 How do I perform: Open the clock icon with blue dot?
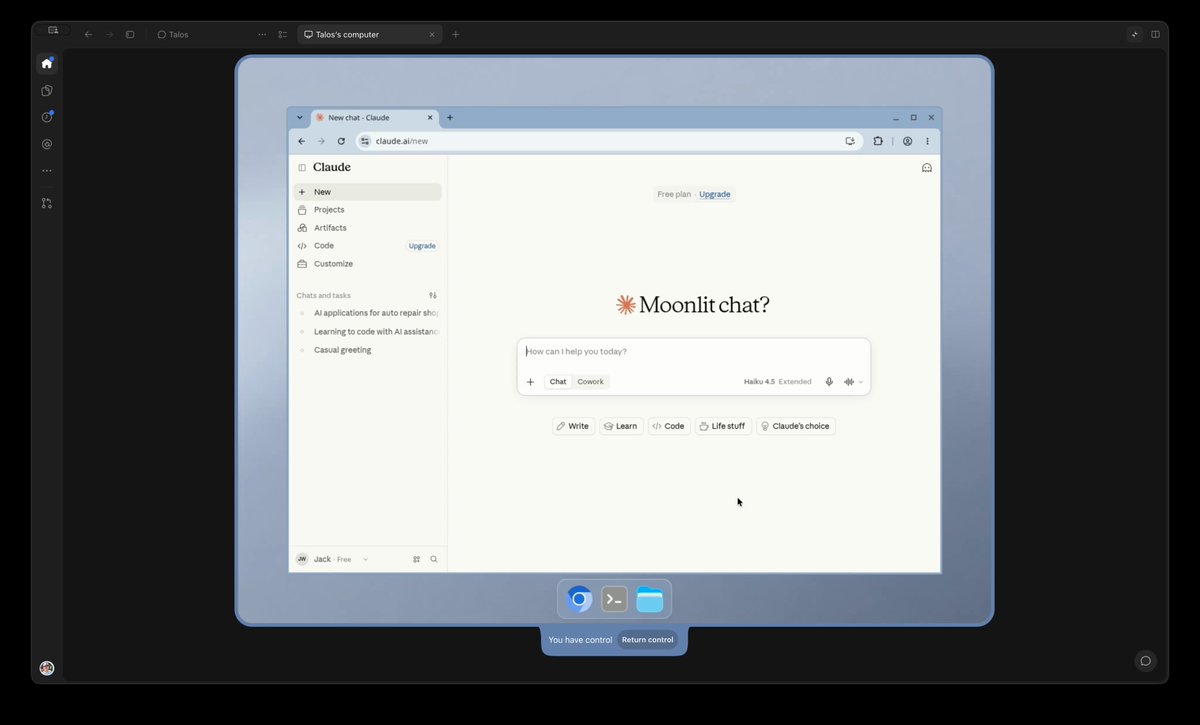(47, 117)
